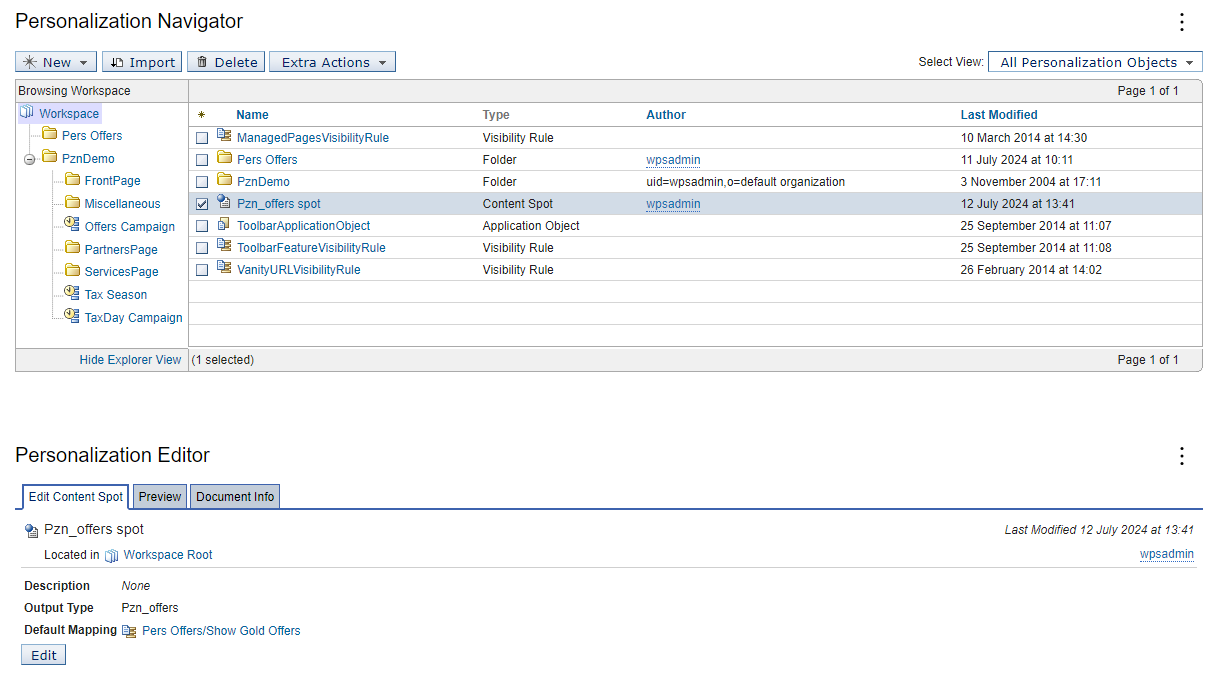
Task: Click the VanityURLVisibilityRule rule icon
Action: point(224,269)
